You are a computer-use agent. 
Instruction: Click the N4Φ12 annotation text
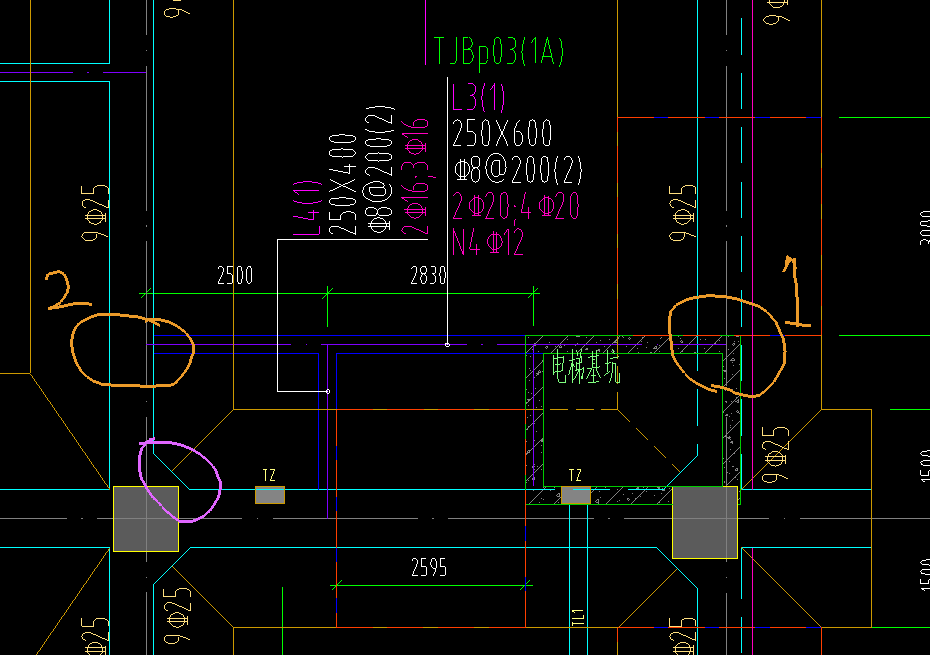[488, 242]
